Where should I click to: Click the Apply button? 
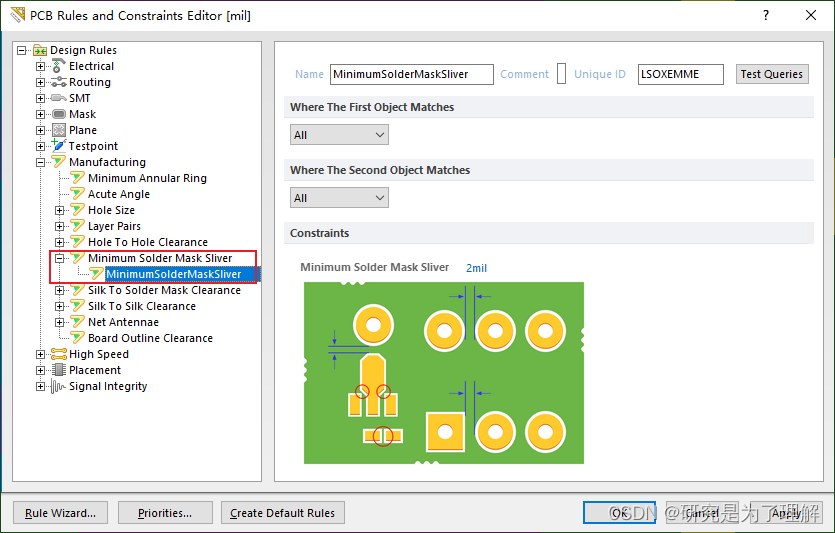click(786, 513)
